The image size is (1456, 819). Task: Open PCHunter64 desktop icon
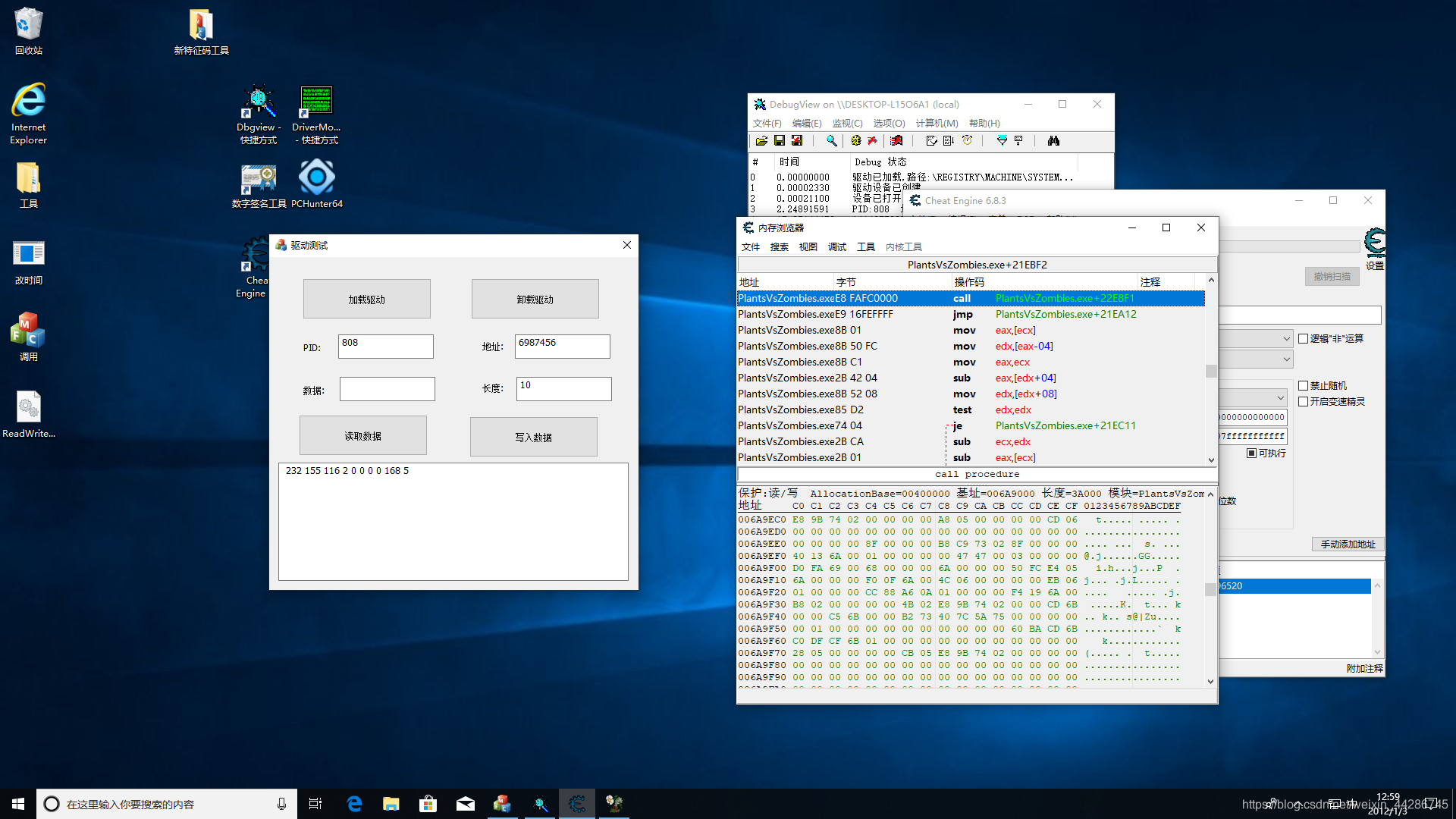(317, 185)
